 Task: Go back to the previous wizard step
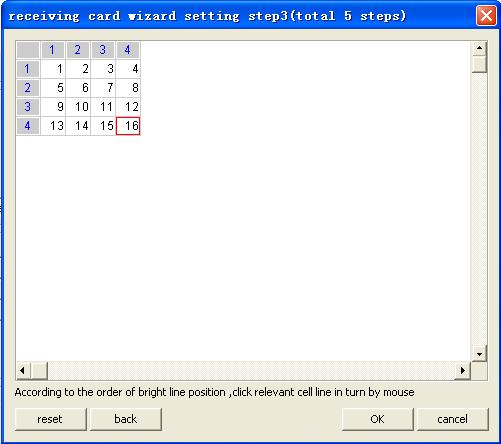pos(126,419)
